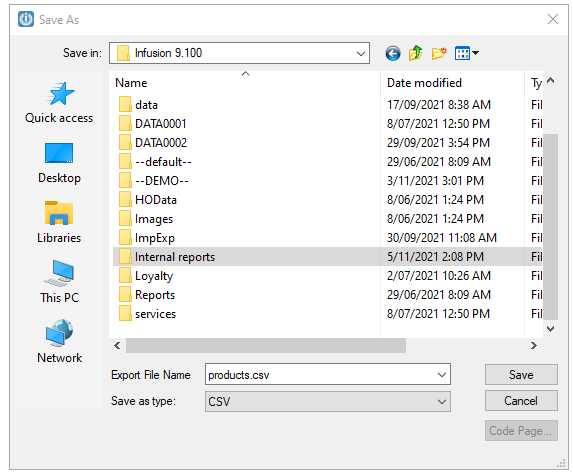
Task: Click the Save button
Action: point(521,375)
